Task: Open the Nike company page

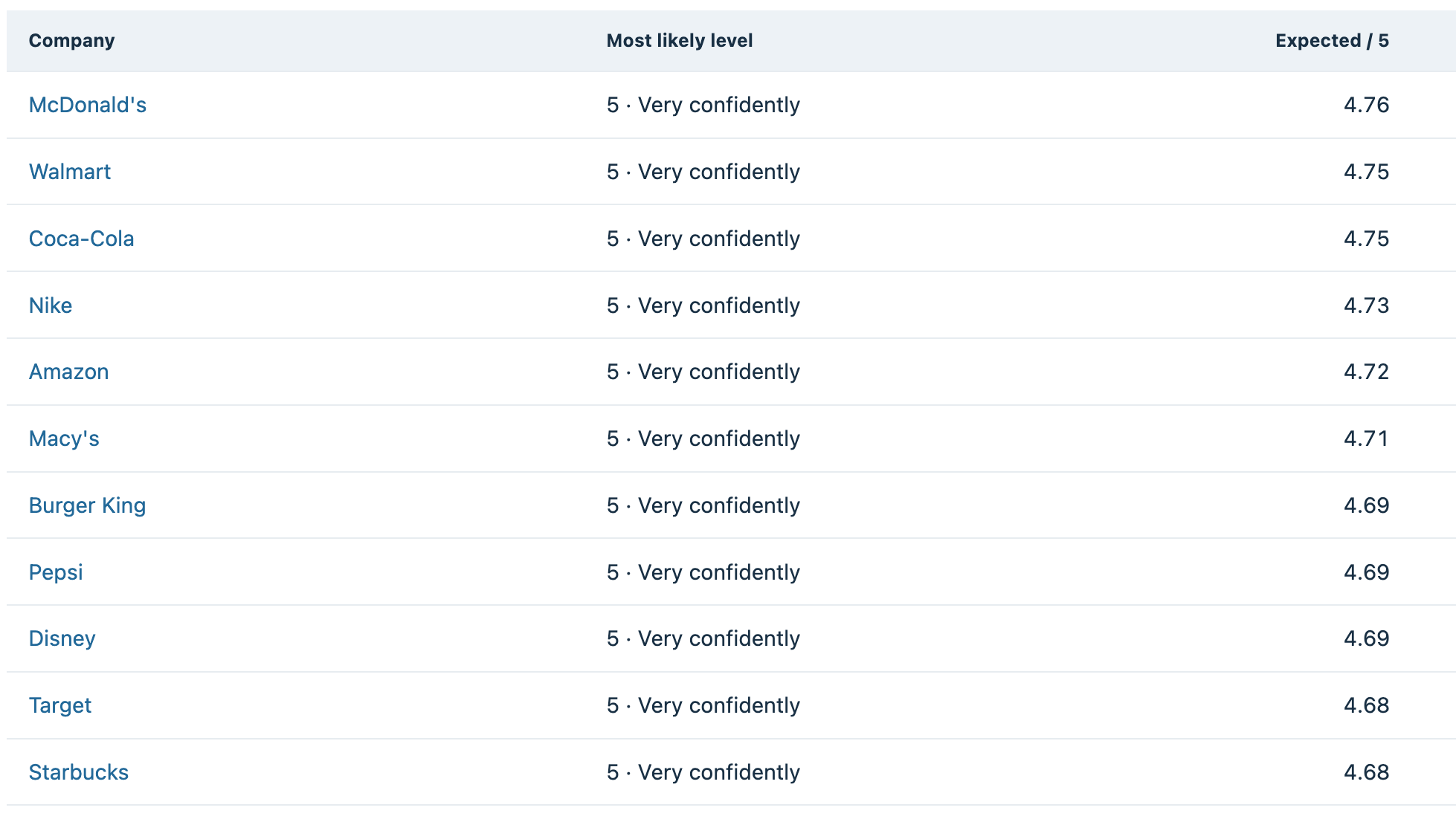Action: [51, 305]
